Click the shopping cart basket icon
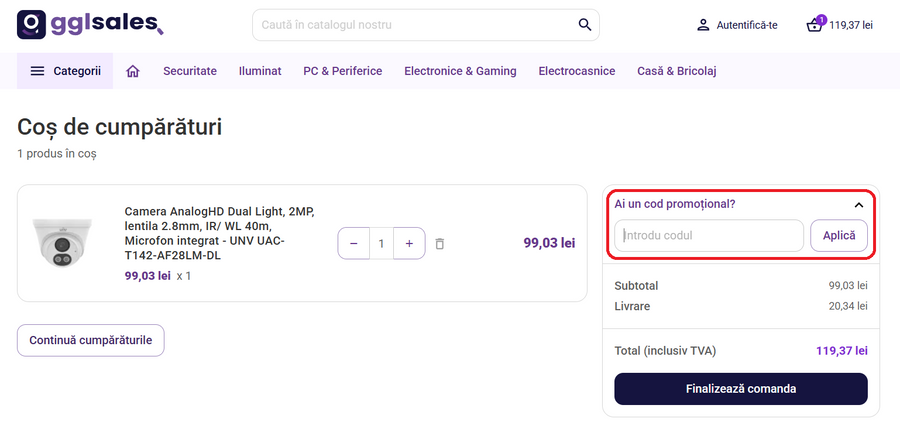Screen dimensions: 900x425 815,25
